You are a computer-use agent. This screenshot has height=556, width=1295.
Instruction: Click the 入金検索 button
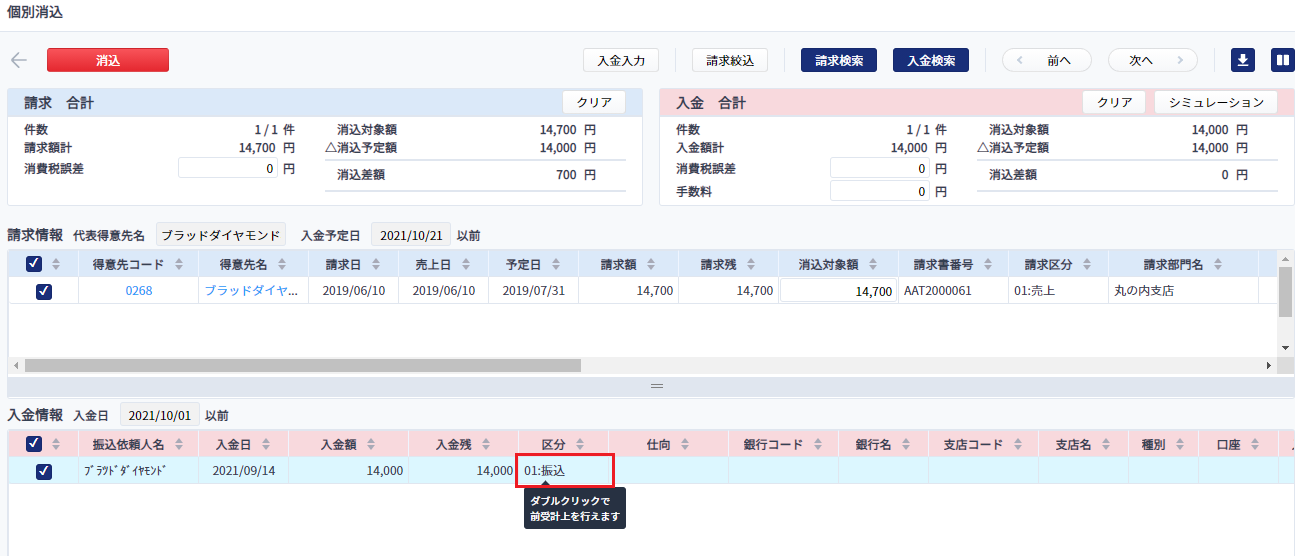pos(931,60)
